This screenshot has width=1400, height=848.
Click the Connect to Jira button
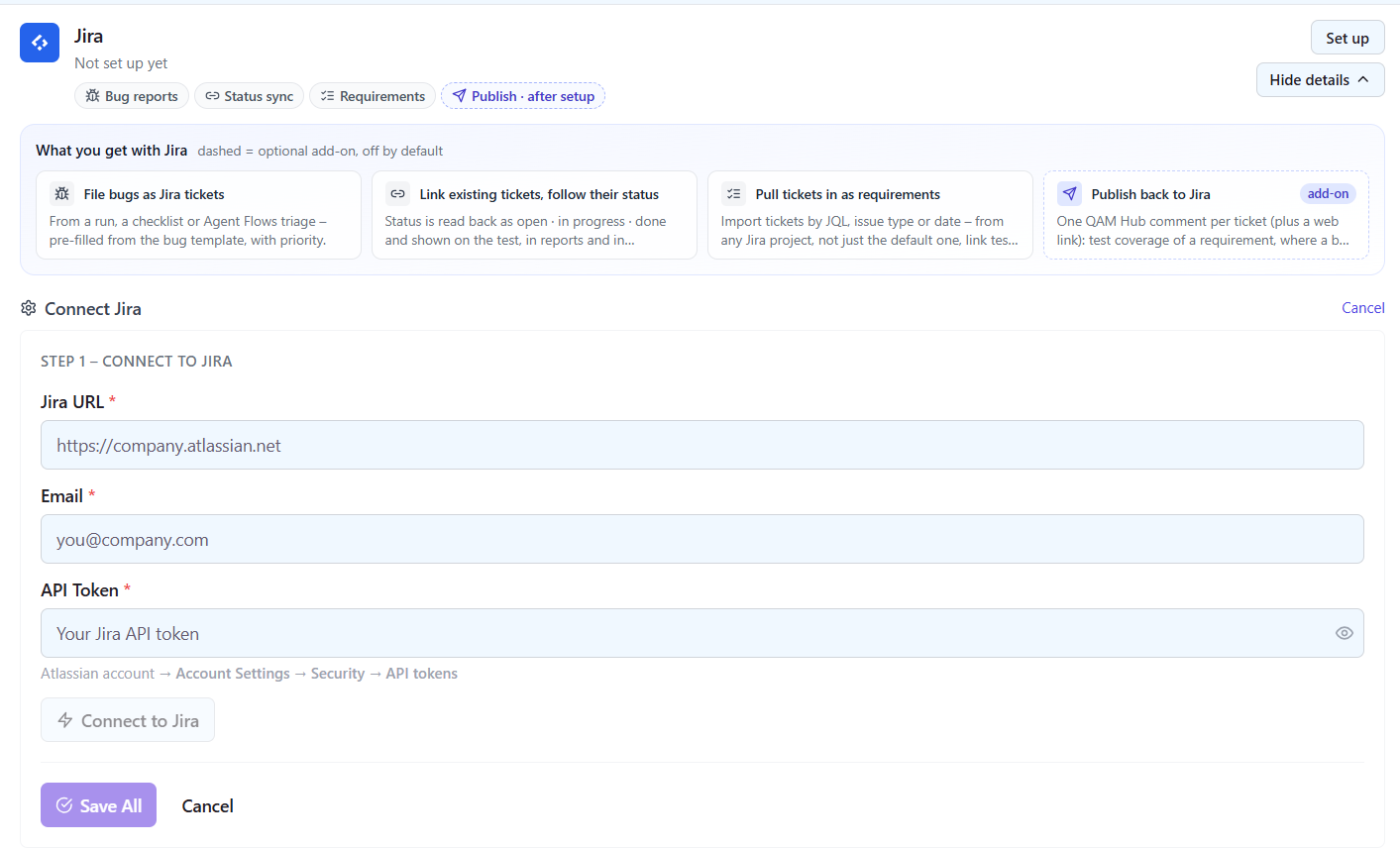coord(128,720)
